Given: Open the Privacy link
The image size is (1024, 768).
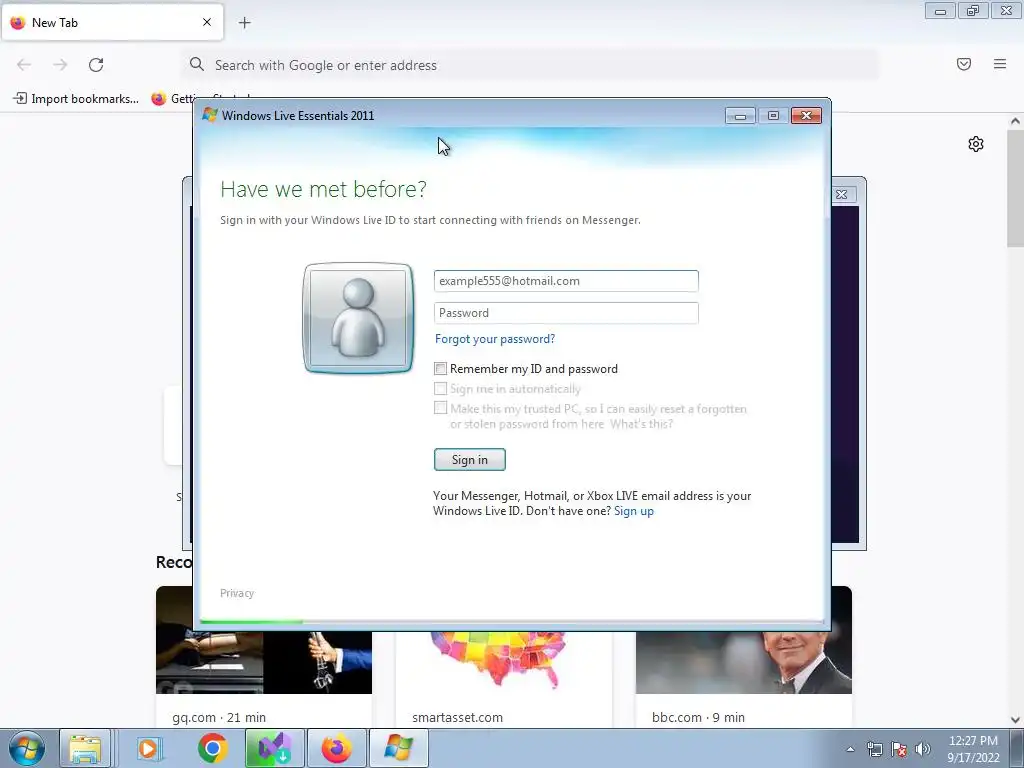Looking at the screenshot, I should point(237,593).
